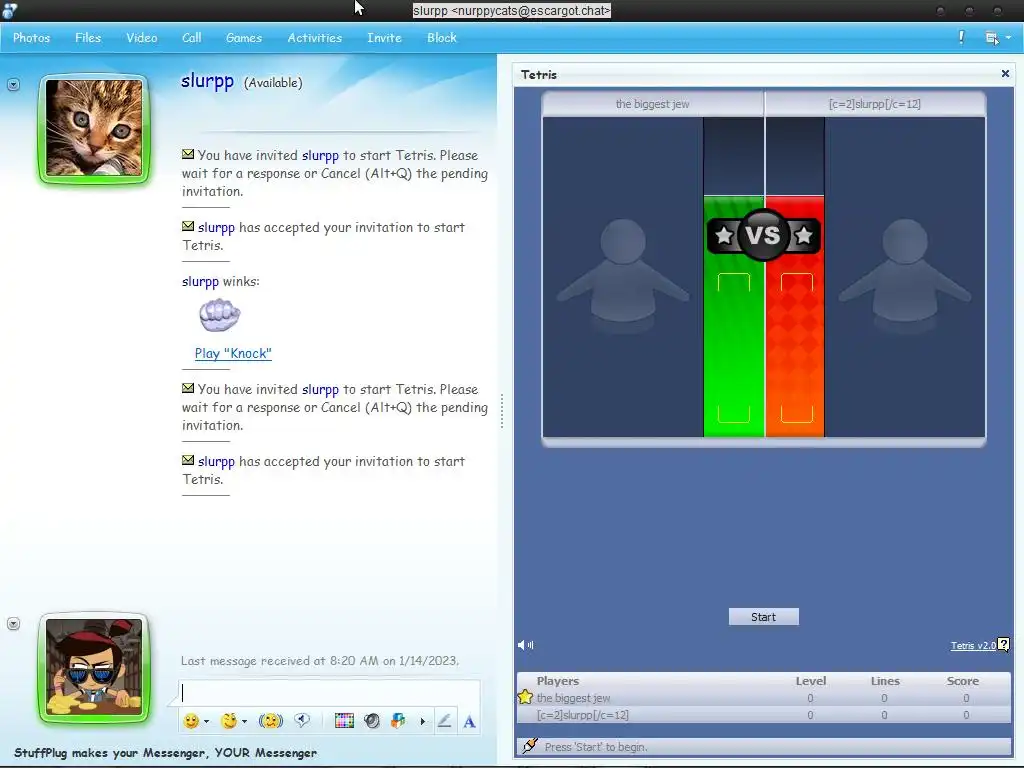Viewport: 1024px width, 768px height.
Task: Click the '(Available)' status text
Action: (x=273, y=83)
